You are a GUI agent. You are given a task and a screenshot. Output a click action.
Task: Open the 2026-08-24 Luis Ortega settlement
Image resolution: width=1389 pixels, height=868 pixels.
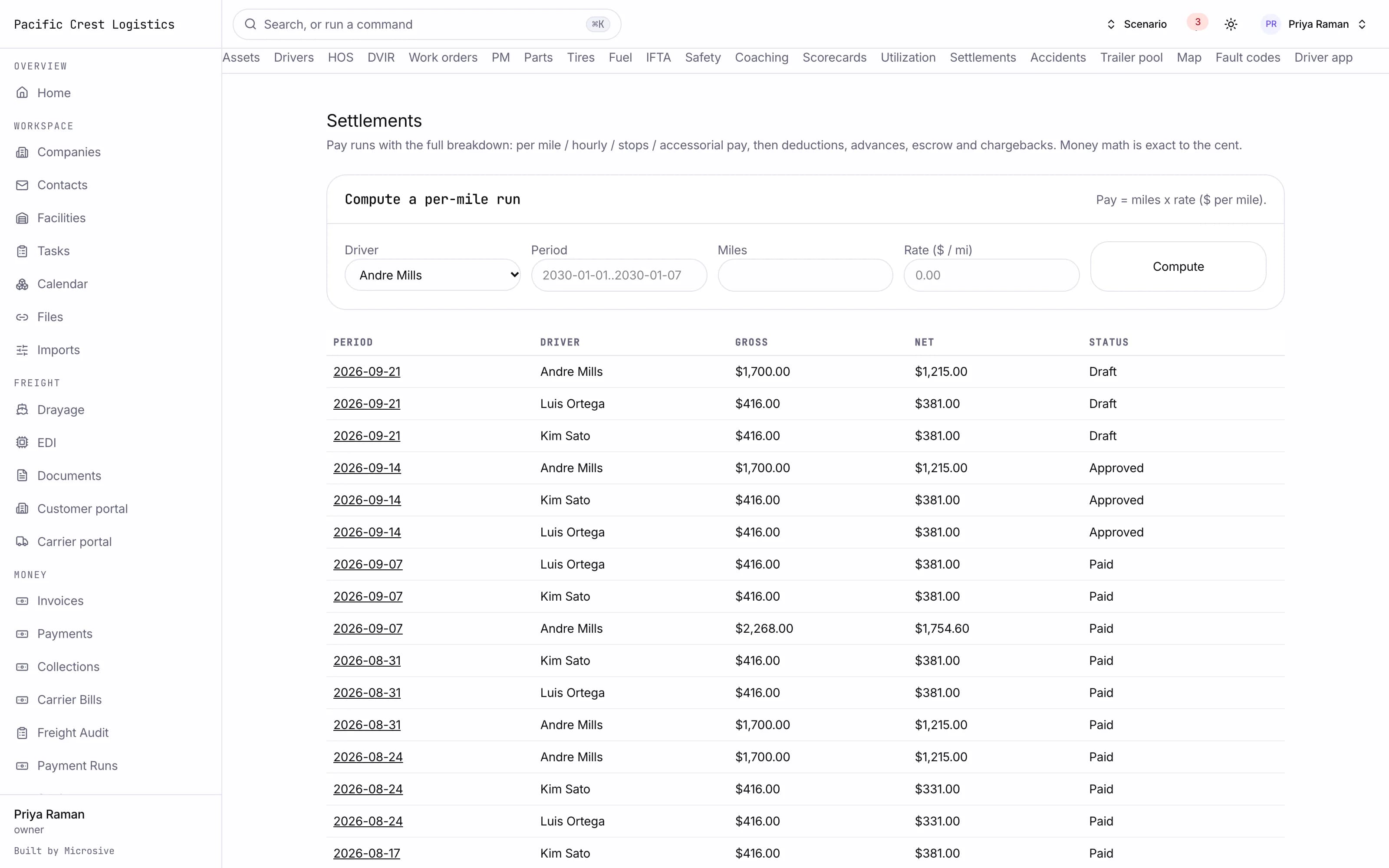point(368,822)
